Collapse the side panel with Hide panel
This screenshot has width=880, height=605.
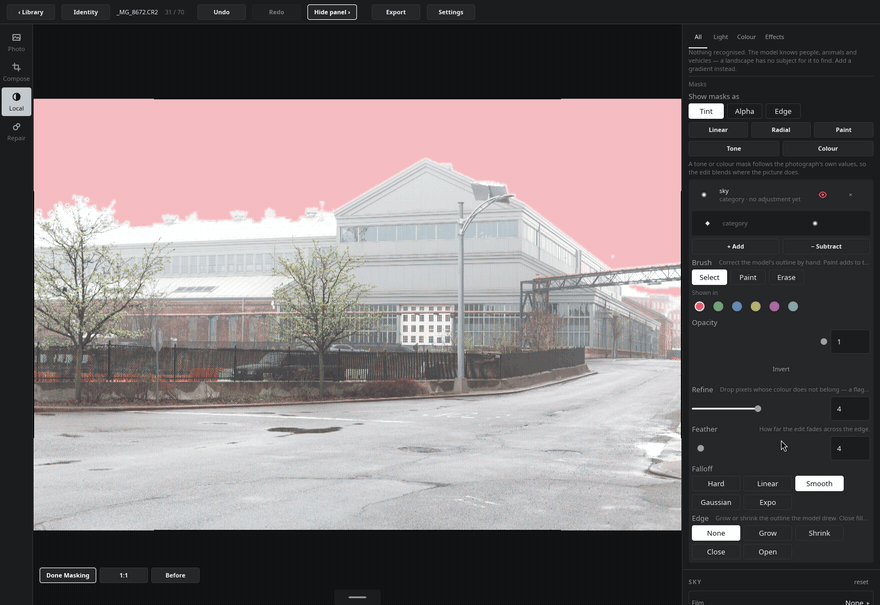332,12
